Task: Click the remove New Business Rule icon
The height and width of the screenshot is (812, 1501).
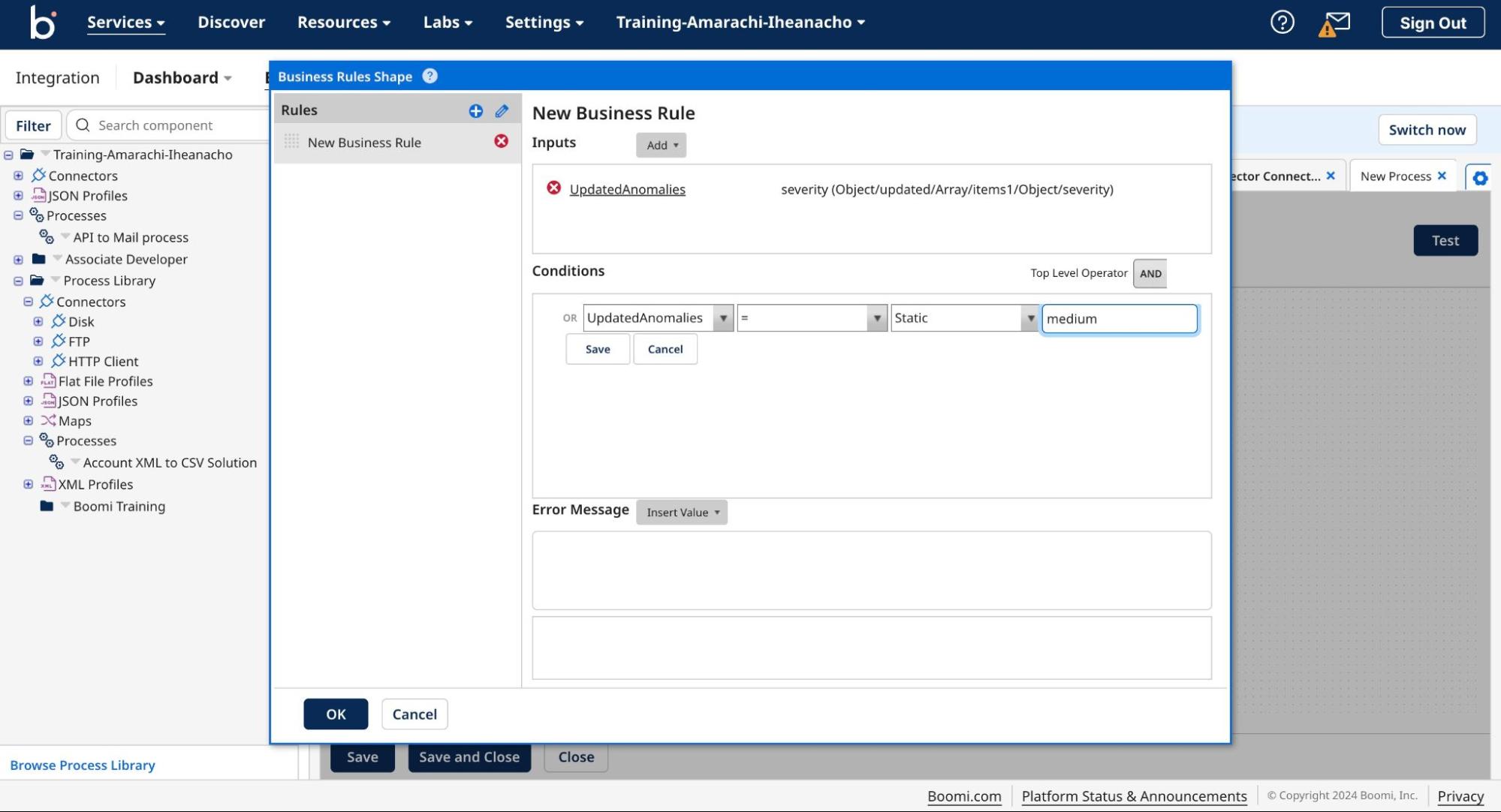Action: point(501,142)
